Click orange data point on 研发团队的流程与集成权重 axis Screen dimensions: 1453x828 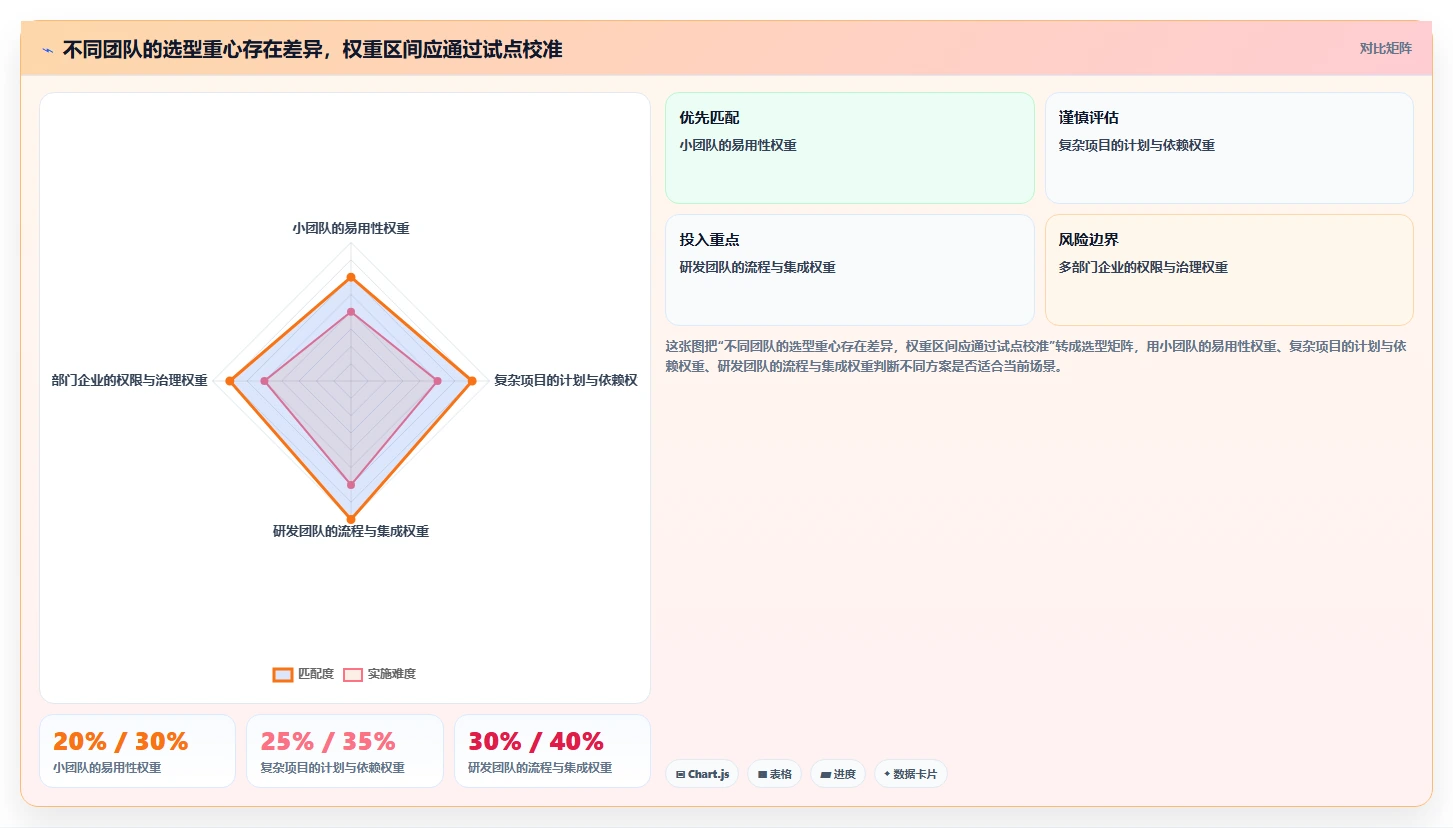tap(351, 519)
